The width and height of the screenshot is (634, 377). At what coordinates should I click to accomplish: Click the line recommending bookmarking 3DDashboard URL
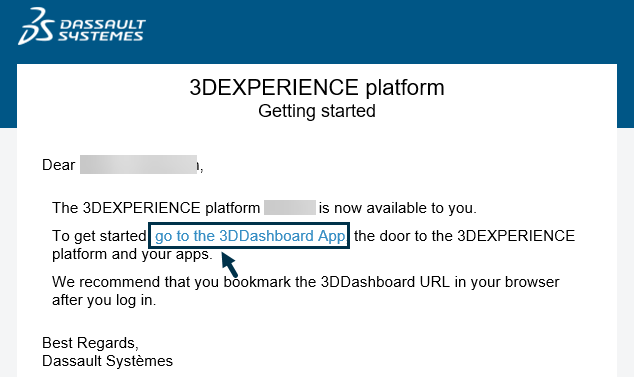pyautogui.click(x=306, y=282)
